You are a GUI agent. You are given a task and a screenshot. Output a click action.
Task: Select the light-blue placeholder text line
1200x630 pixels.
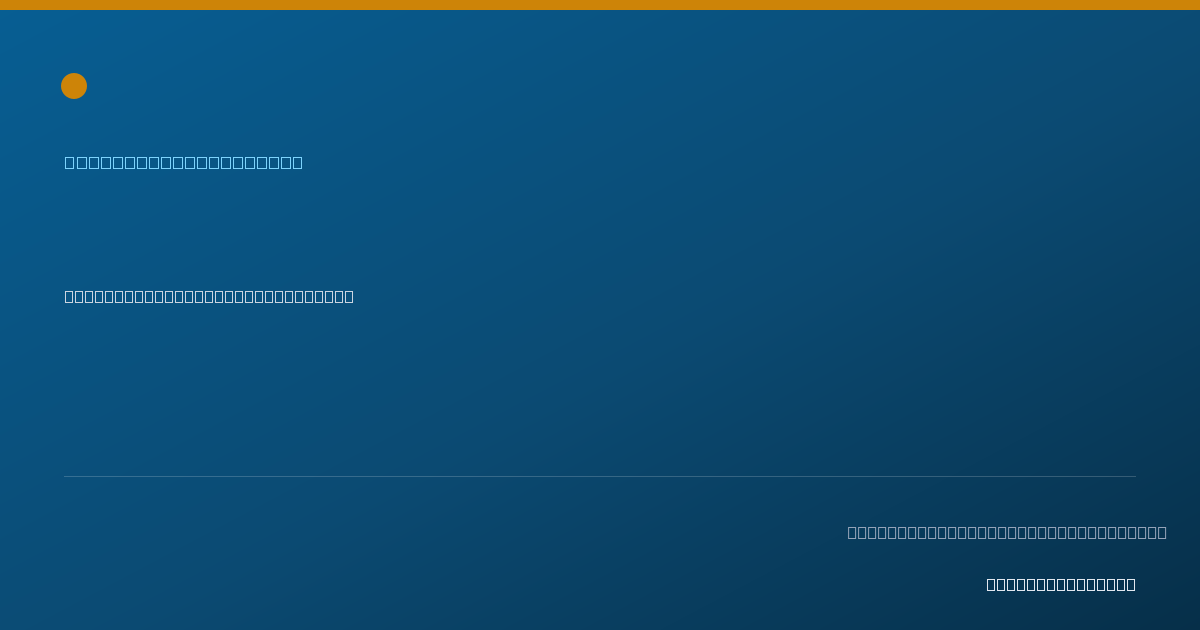click(184, 162)
